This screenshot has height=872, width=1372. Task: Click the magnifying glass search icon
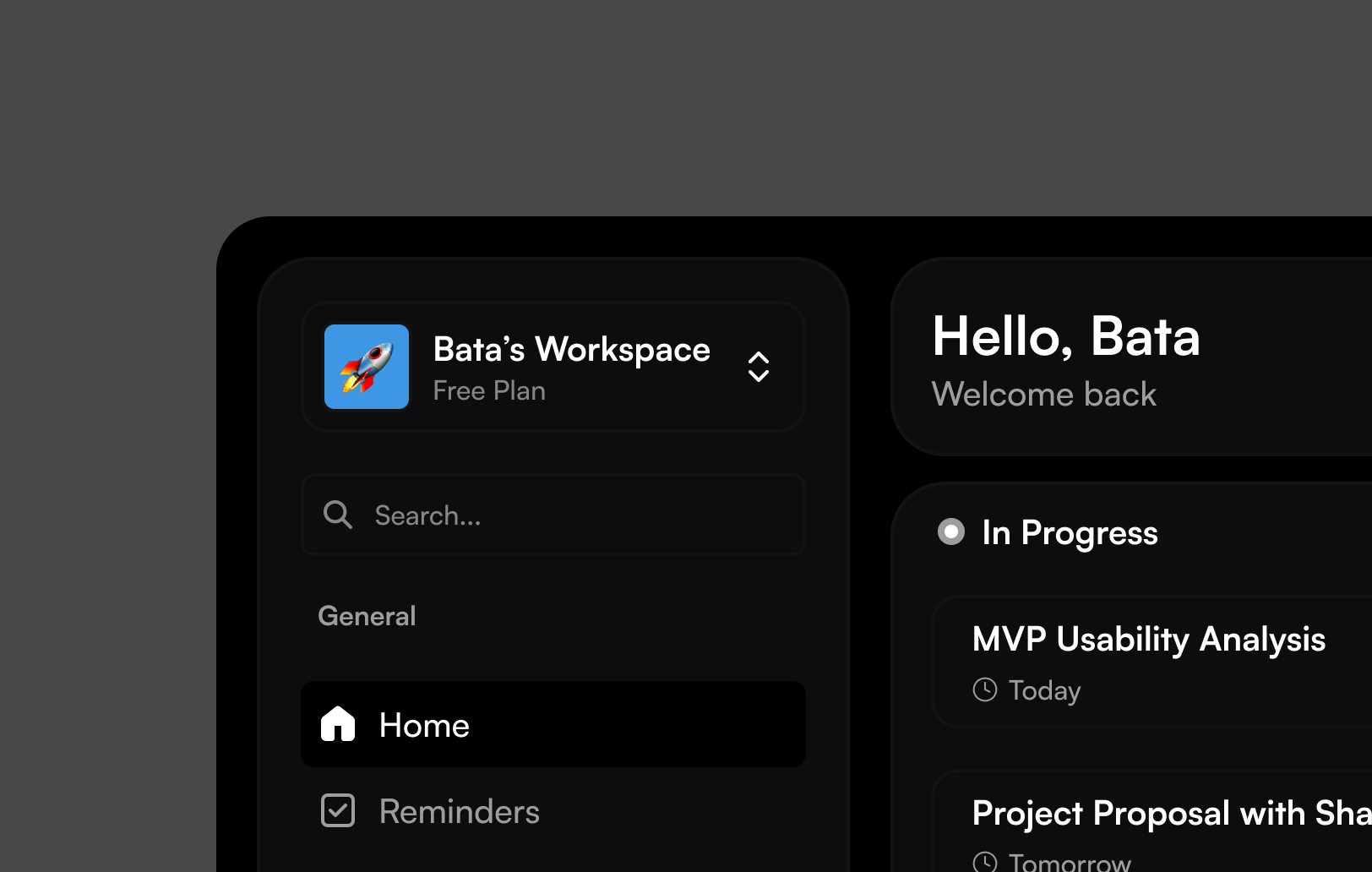coord(338,515)
